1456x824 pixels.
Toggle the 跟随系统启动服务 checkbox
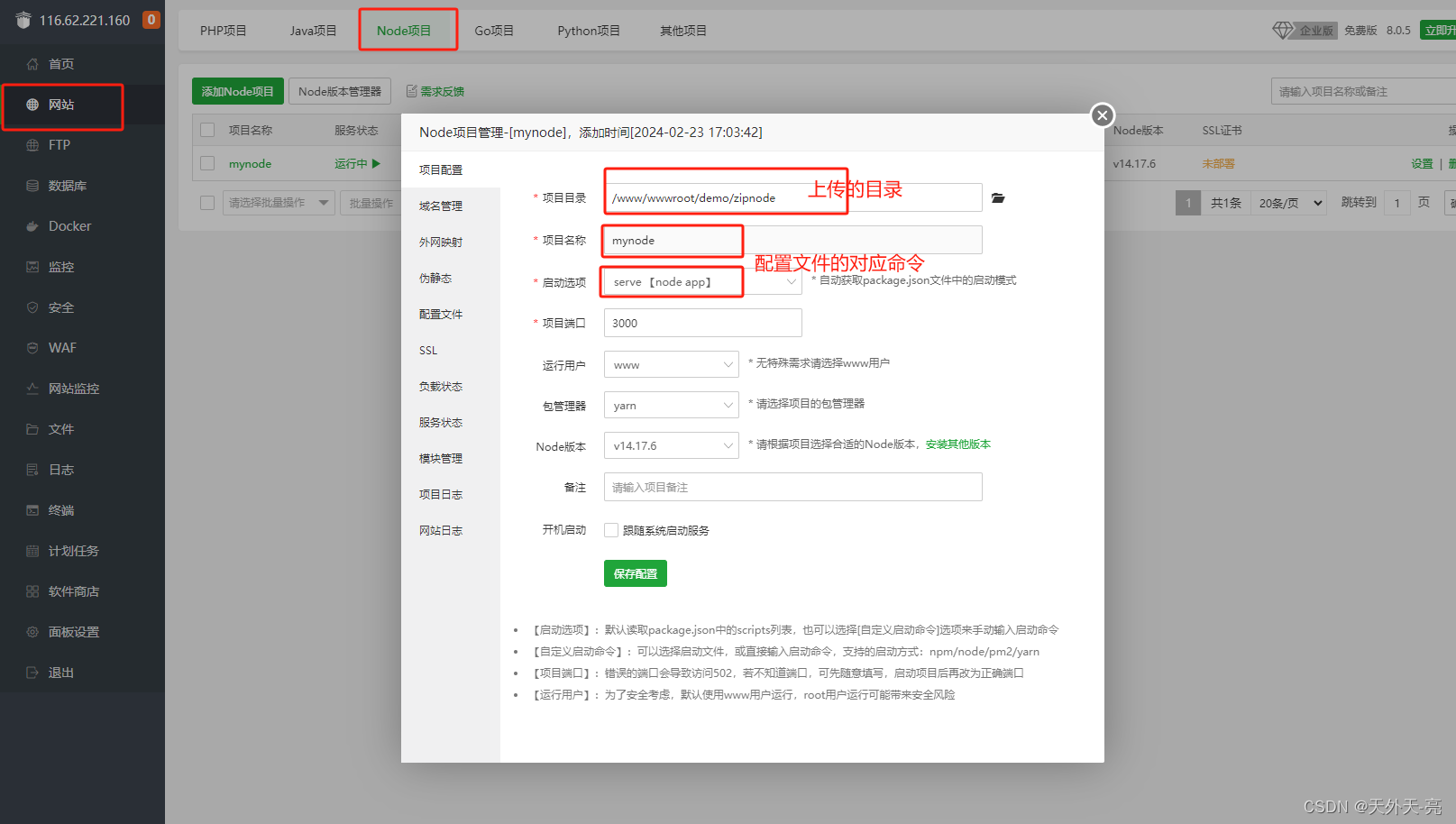coord(611,530)
